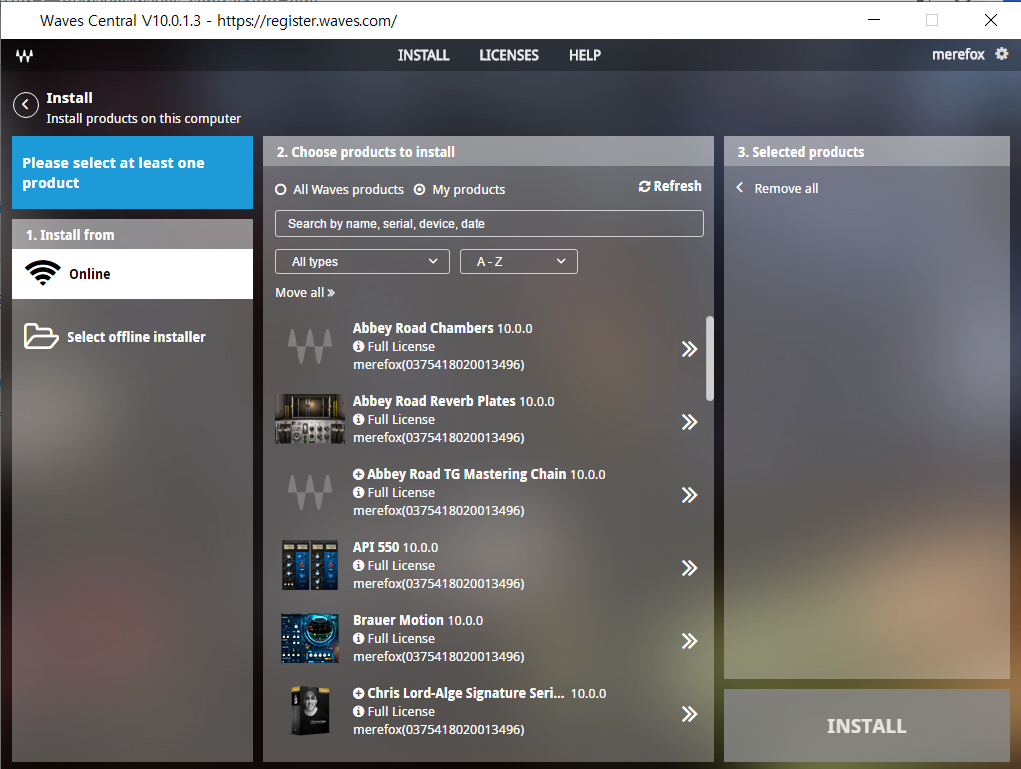Click the Refresh link
This screenshot has height=769, width=1021.
click(x=670, y=187)
